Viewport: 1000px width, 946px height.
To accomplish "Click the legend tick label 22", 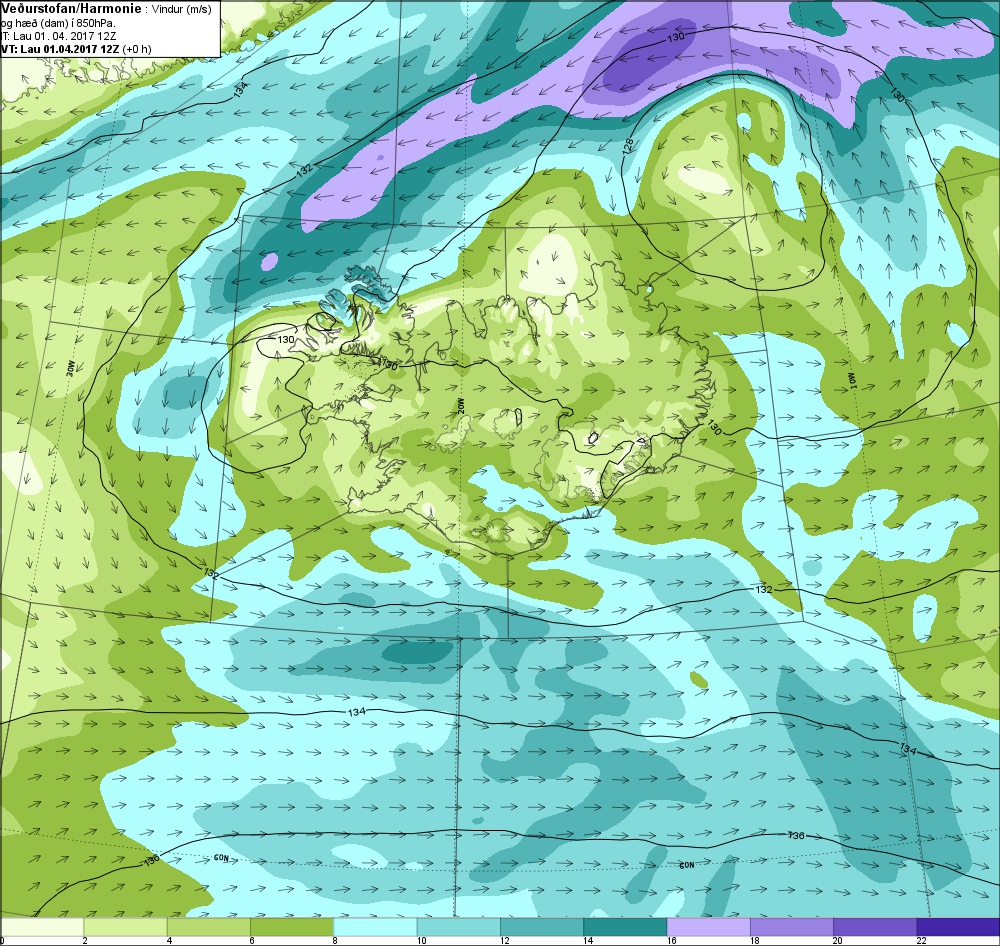I will (921, 940).
